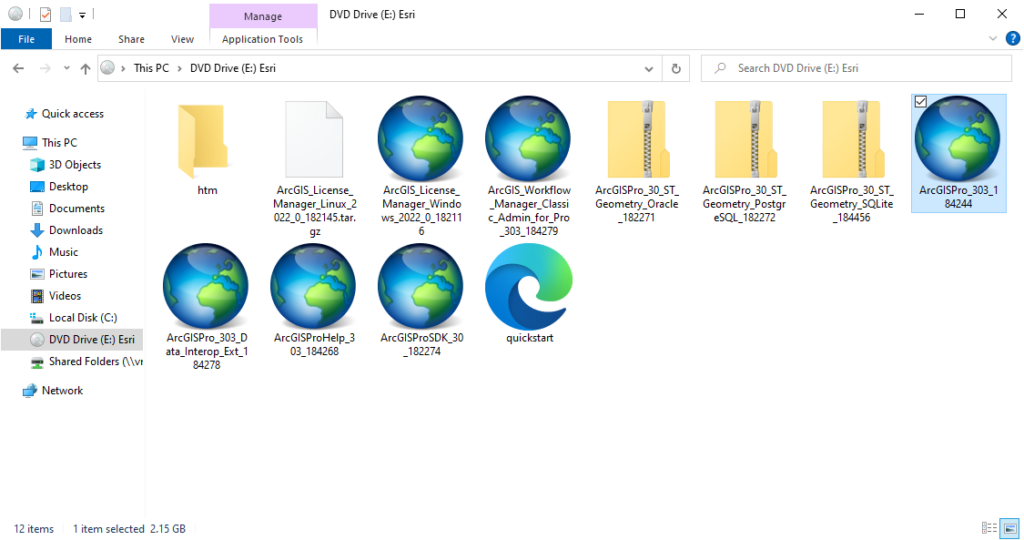Select Quick access in navigation pane
This screenshot has height=540, width=1024.
[x=72, y=114]
